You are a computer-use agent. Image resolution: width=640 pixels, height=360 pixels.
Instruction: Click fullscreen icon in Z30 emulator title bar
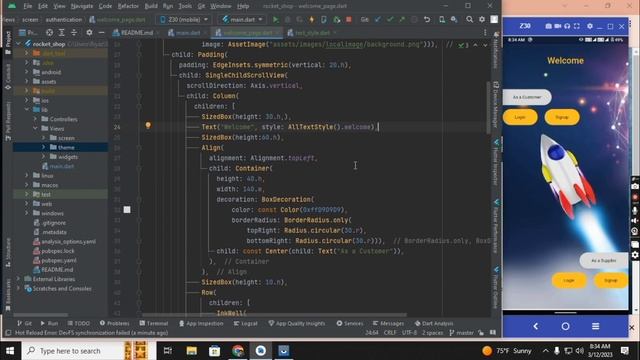(x=577, y=26)
